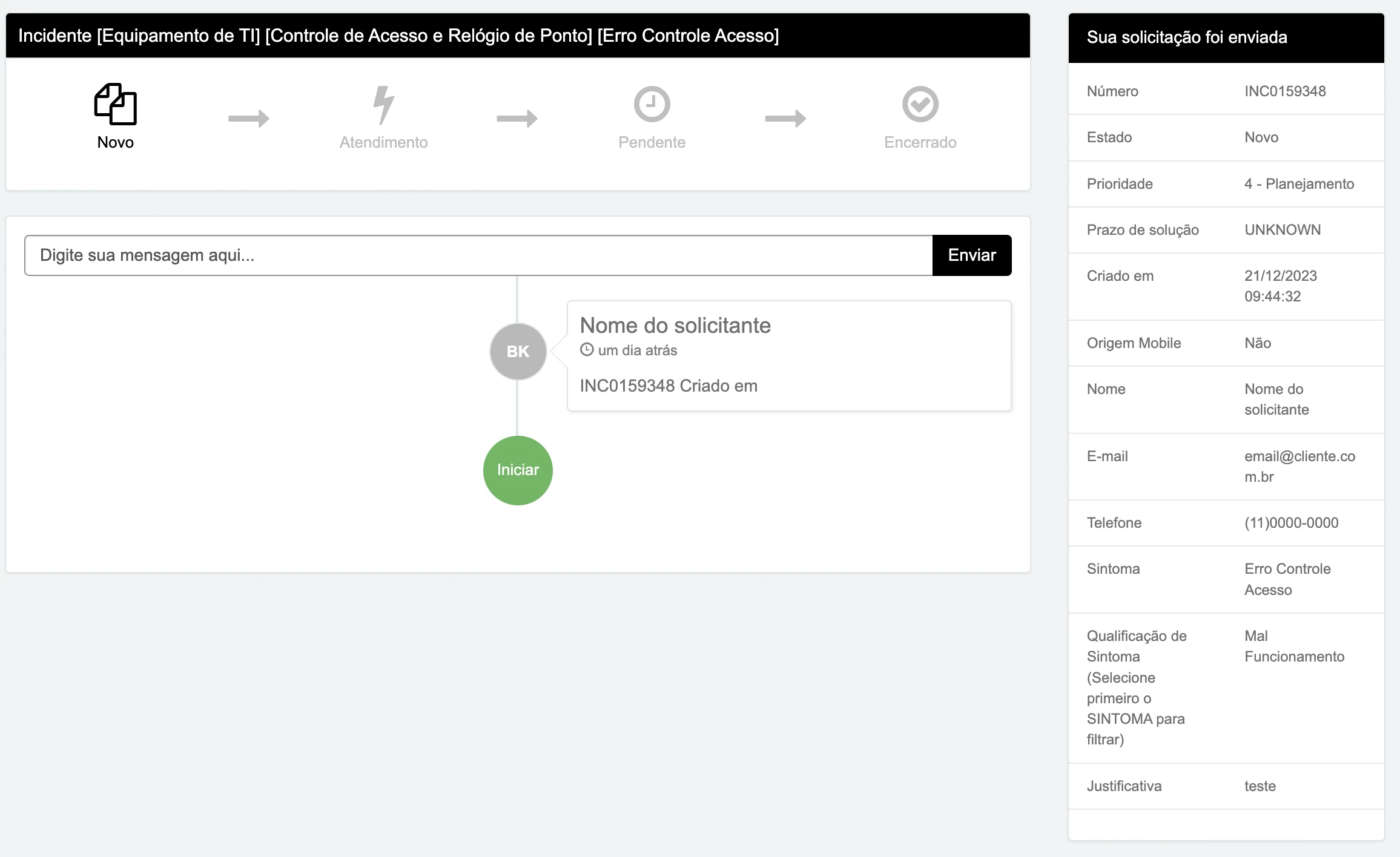Select the Pendente stage label

[652, 142]
